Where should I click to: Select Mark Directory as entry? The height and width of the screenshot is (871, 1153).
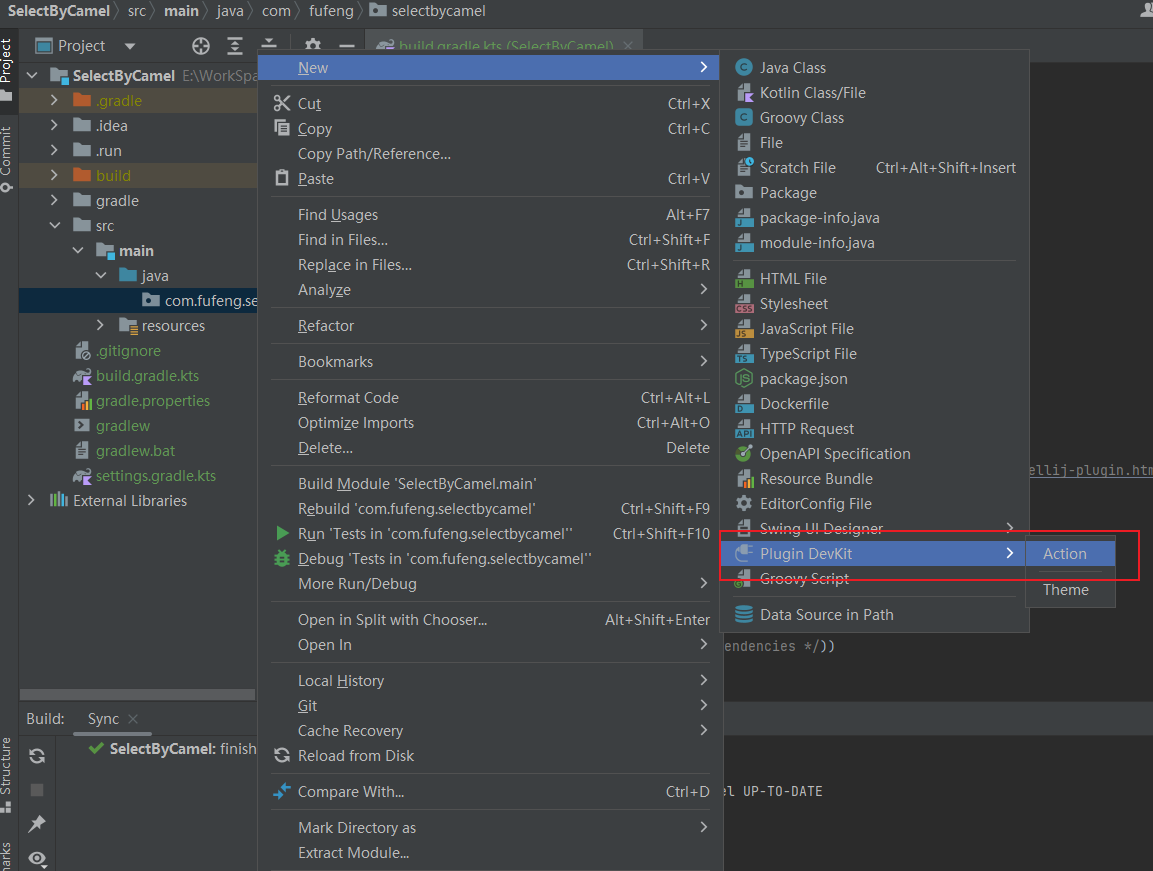point(490,828)
